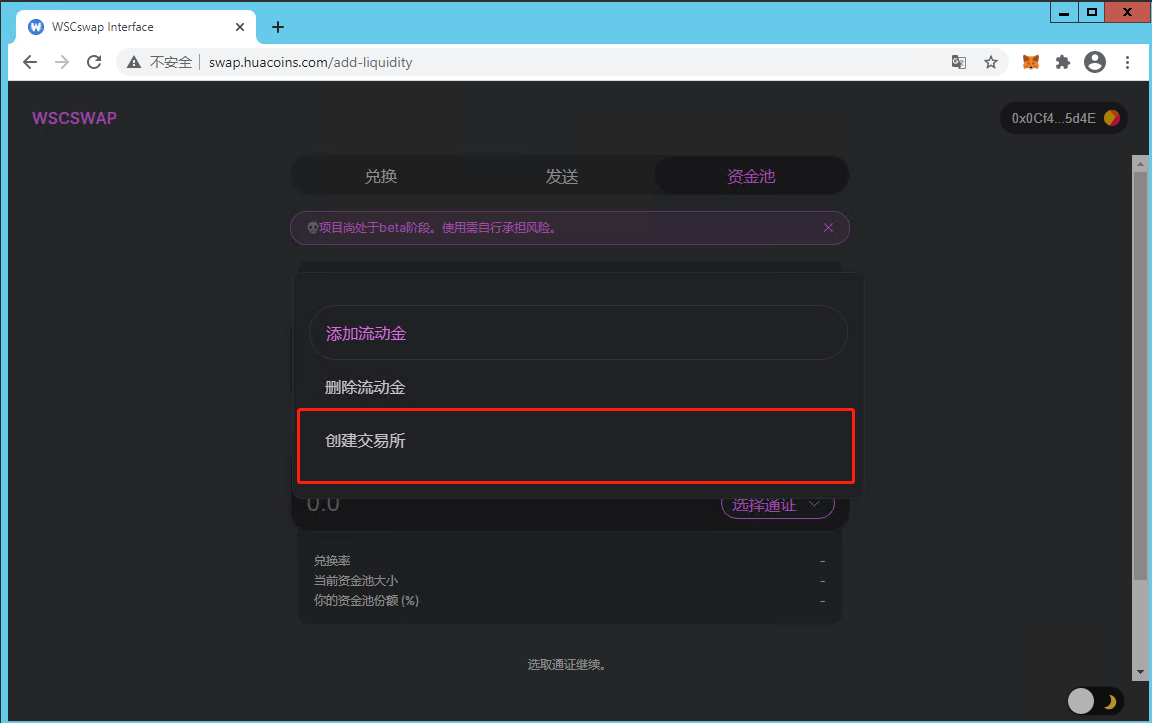This screenshot has height=723, width=1152.
Task: Click the 兑换率 label
Action: pos(332,561)
